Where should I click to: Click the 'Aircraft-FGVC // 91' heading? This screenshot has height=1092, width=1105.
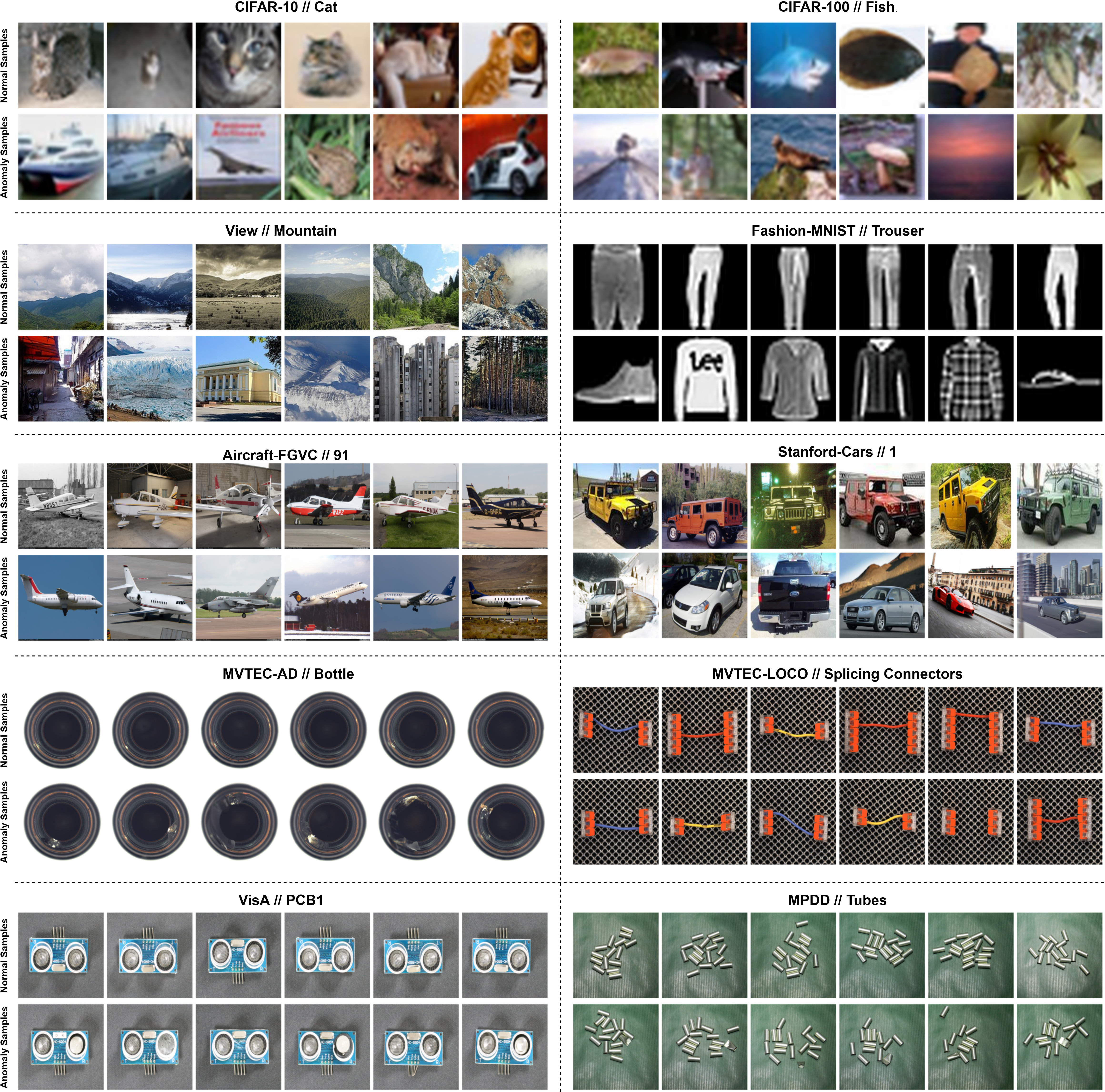285,455
